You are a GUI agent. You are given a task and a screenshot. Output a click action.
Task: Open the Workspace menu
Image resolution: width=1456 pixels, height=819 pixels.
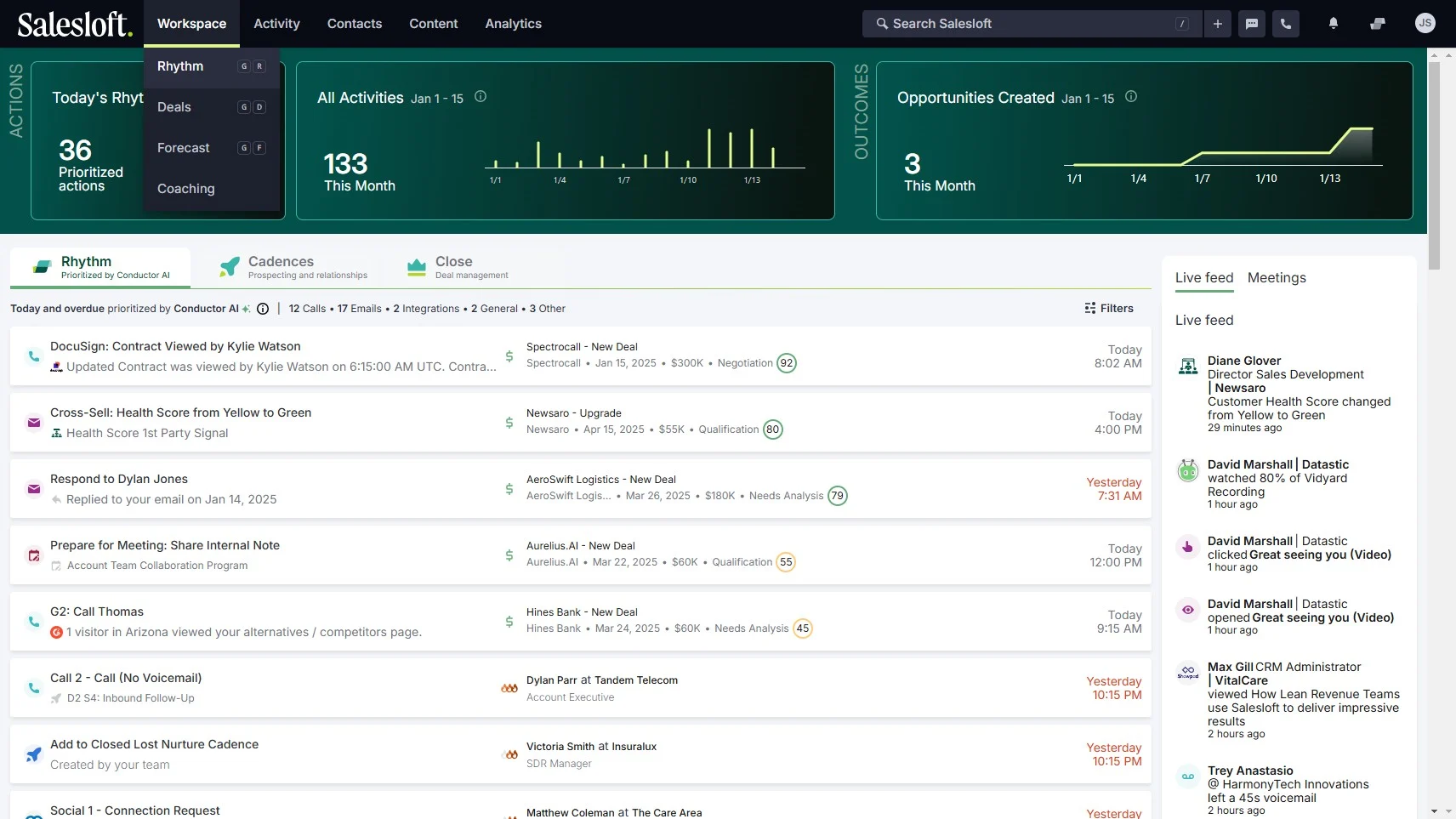(191, 24)
